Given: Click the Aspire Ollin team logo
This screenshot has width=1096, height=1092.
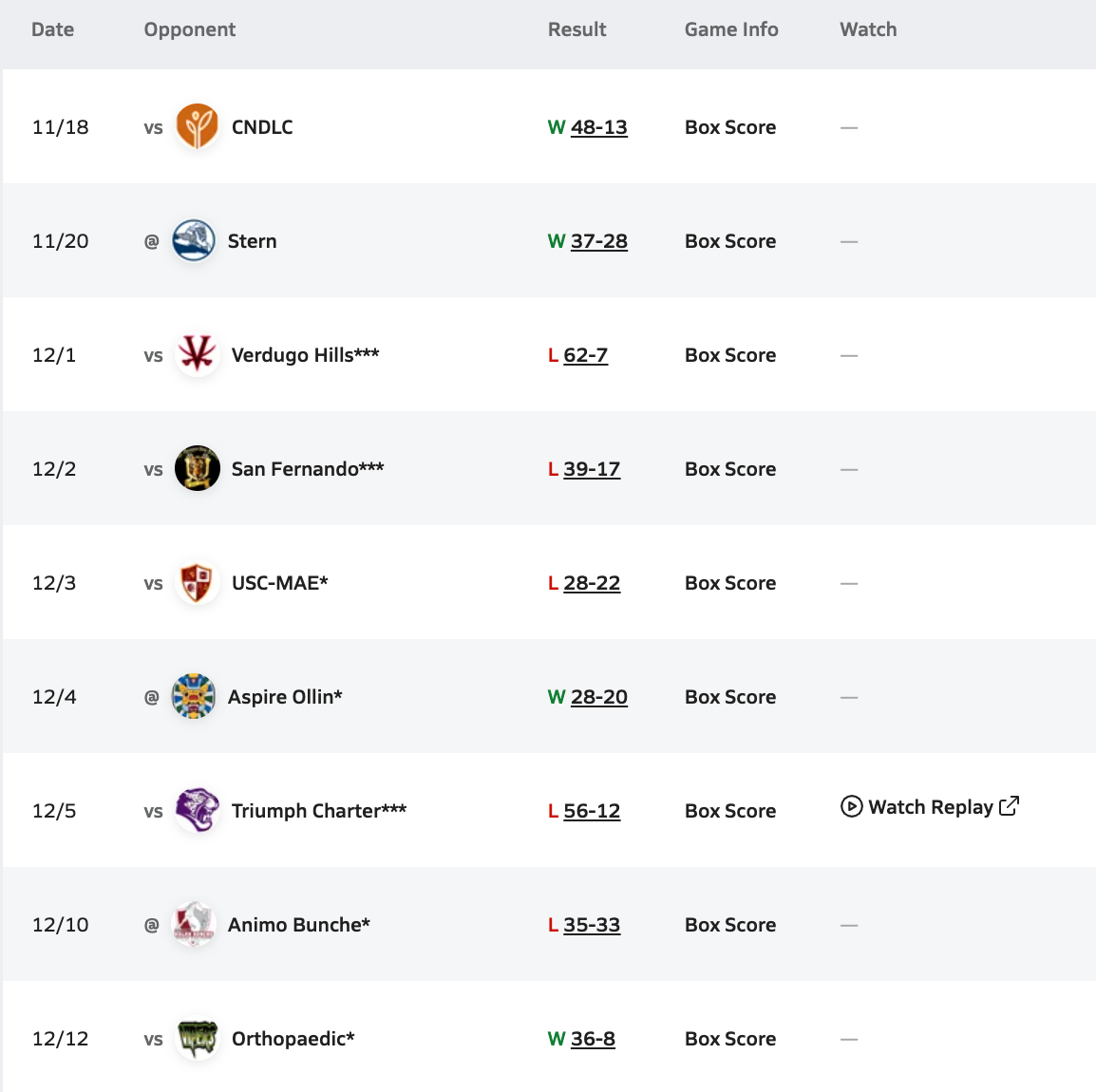Looking at the screenshot, I should (194, 697).
